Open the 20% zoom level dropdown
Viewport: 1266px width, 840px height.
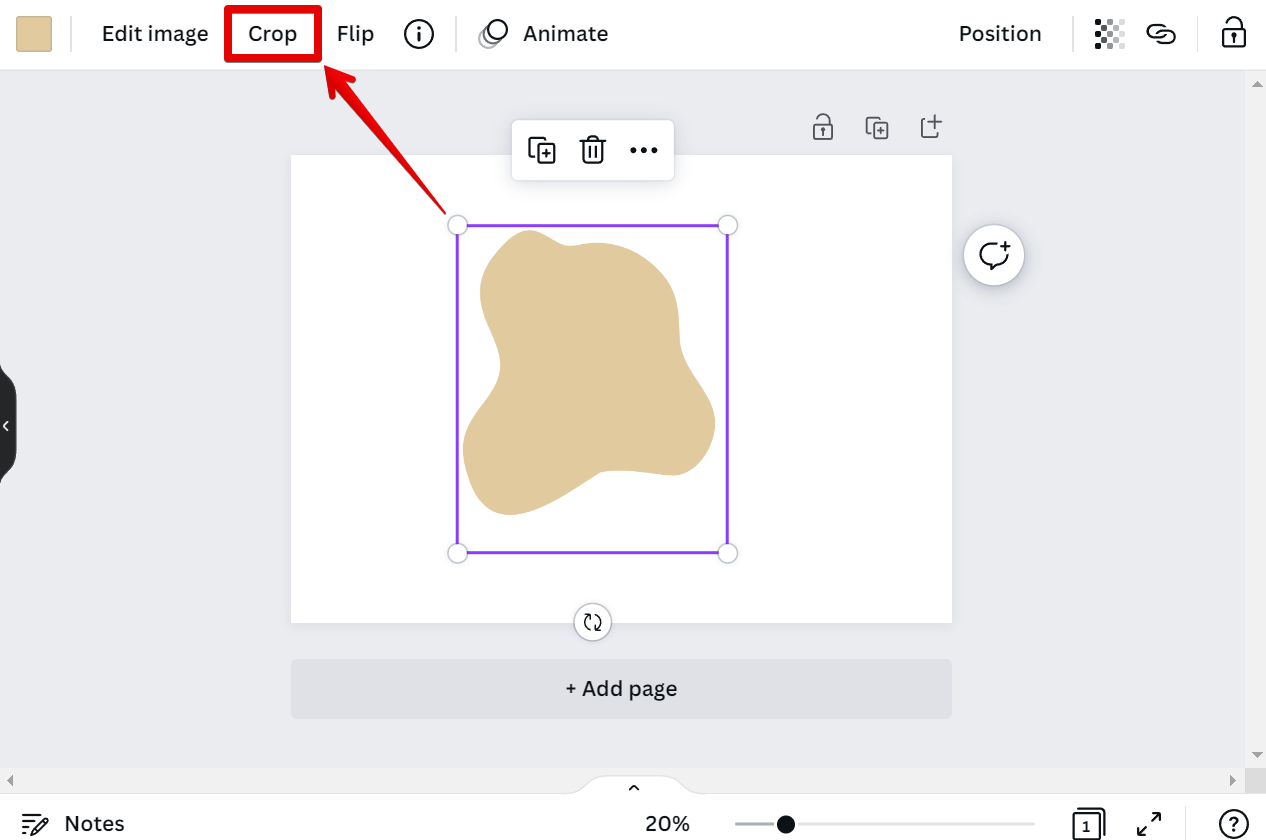[667, 824]
